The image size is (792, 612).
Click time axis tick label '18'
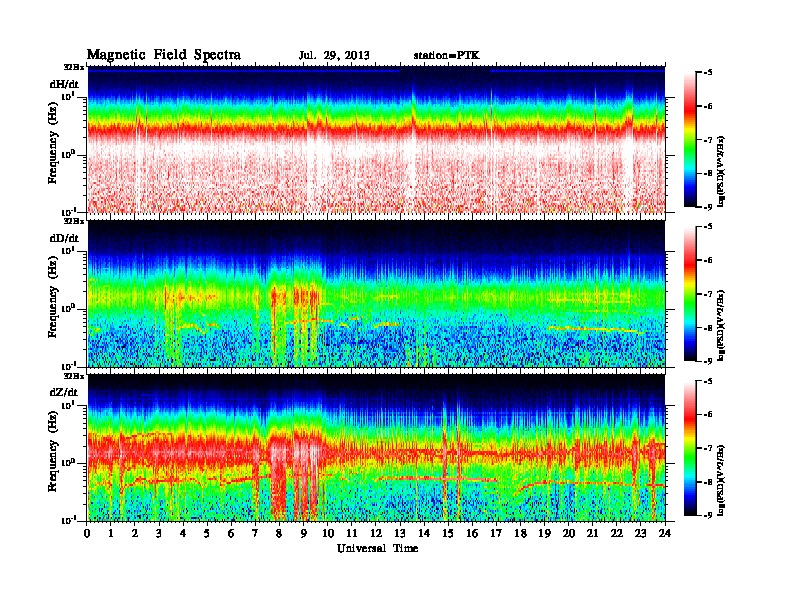pos(521,533)
